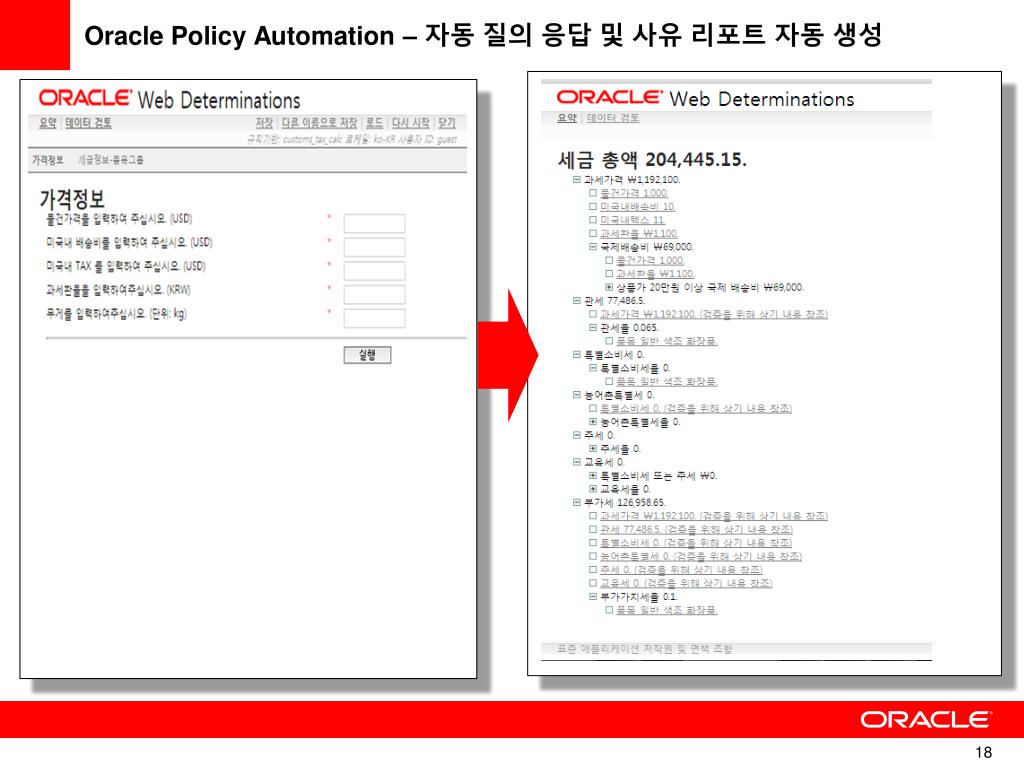Screen dimensions: 1024x768
Task: Open 품목 일반 색조 화장품 under 관세율
Action: (x=667, y=341)
